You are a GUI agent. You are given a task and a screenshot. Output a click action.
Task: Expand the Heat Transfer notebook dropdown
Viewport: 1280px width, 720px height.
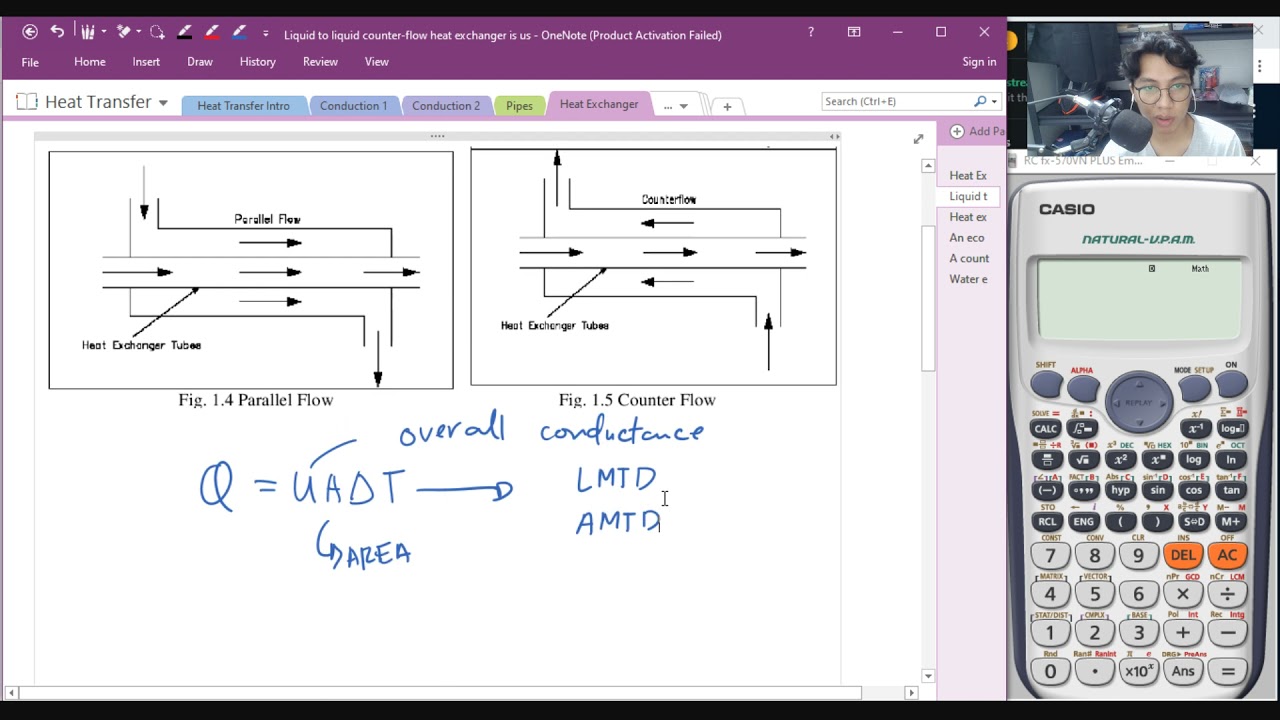pyautogui.click(x=163, y=103)
